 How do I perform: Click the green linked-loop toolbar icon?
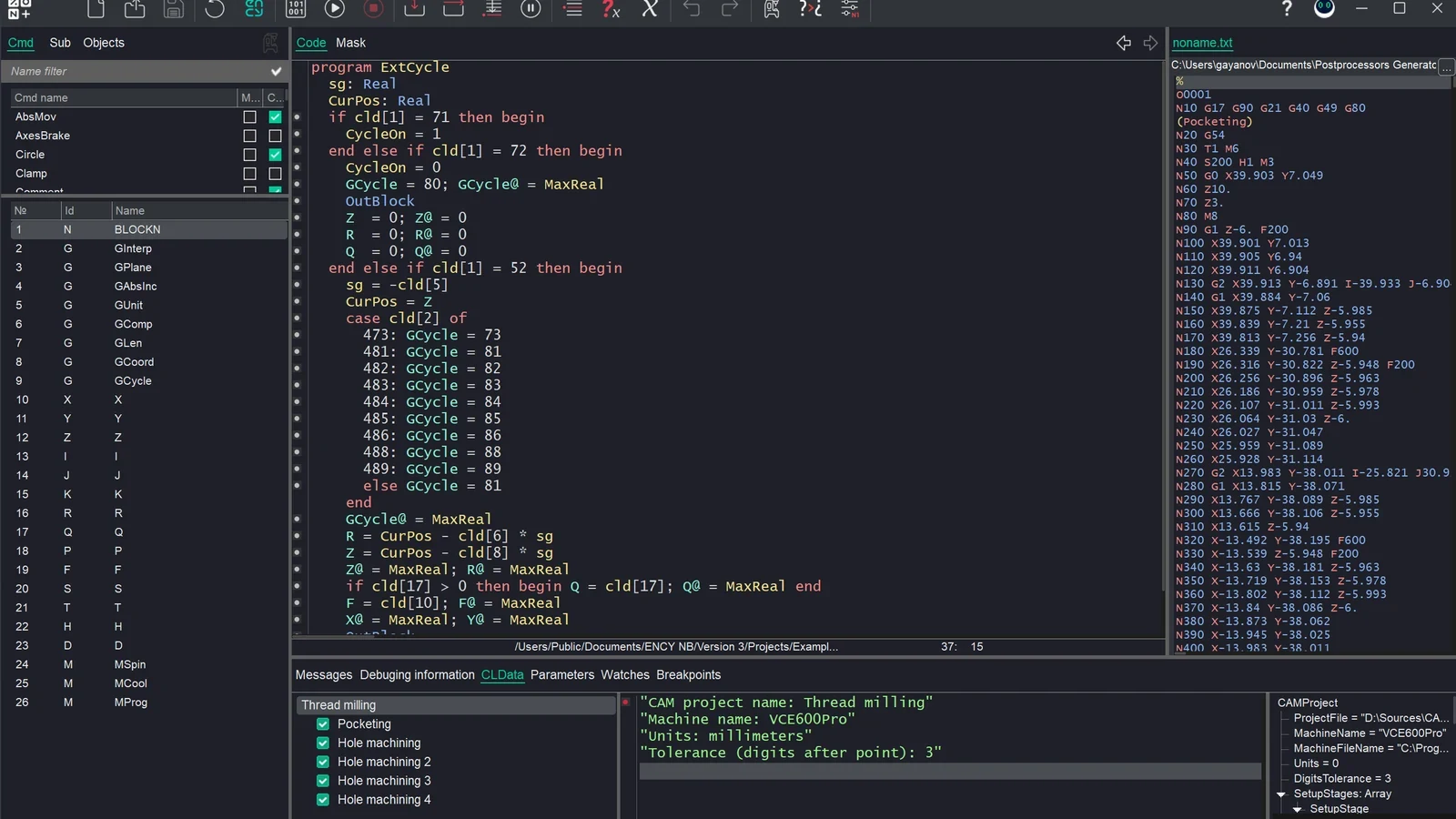point(254,9)
